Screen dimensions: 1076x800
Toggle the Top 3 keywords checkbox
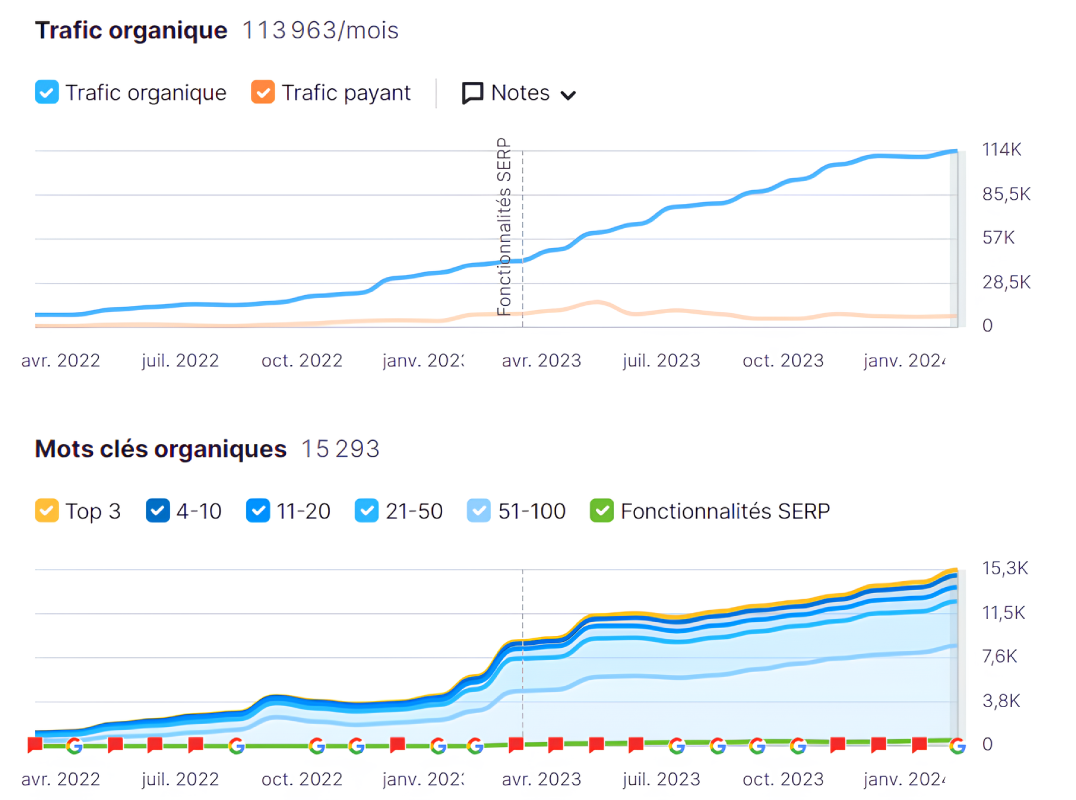click(47, 511)
